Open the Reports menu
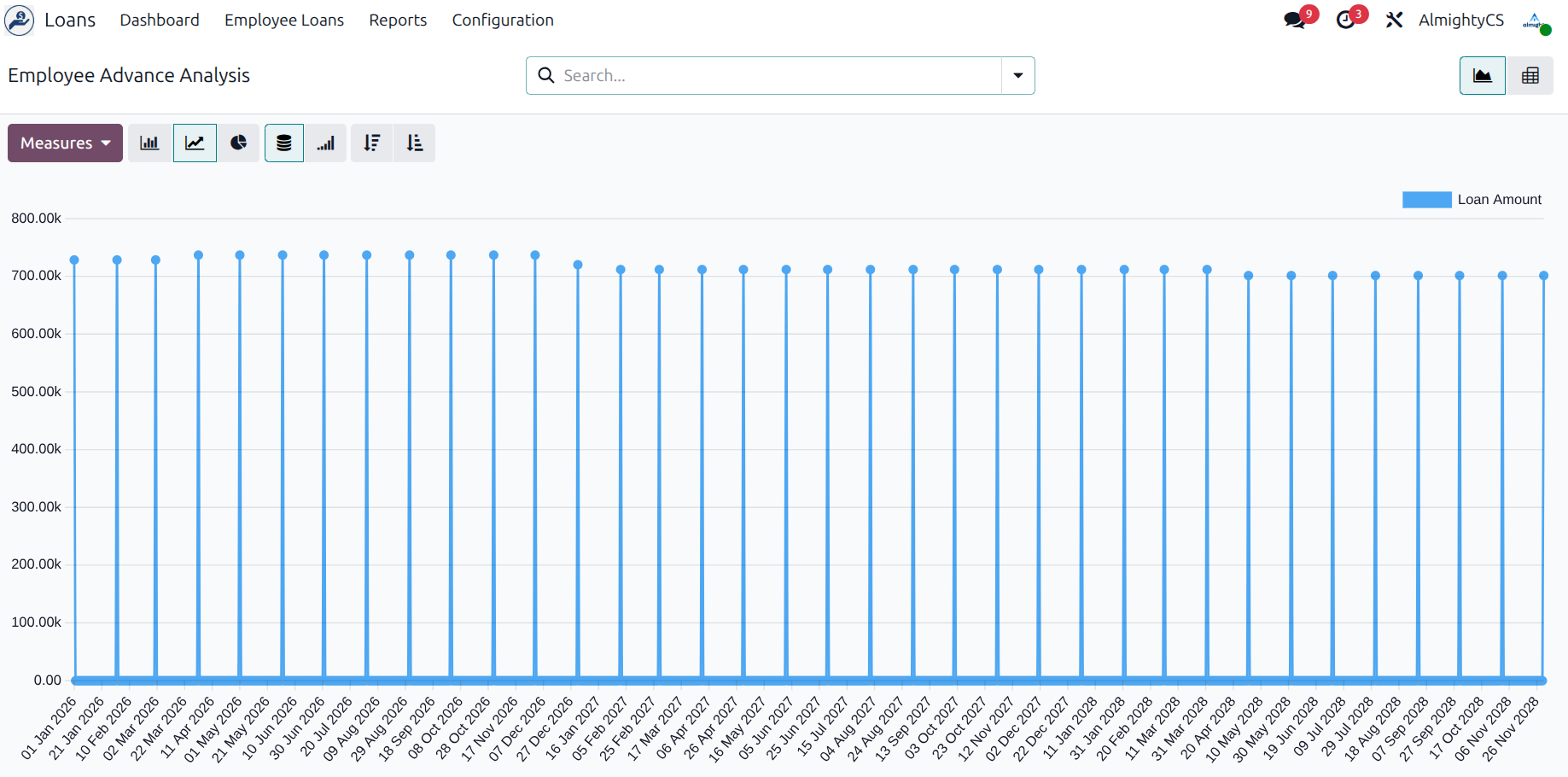Image resolution: width=1568 pixels, height=777 pixels. click(398, 20)
